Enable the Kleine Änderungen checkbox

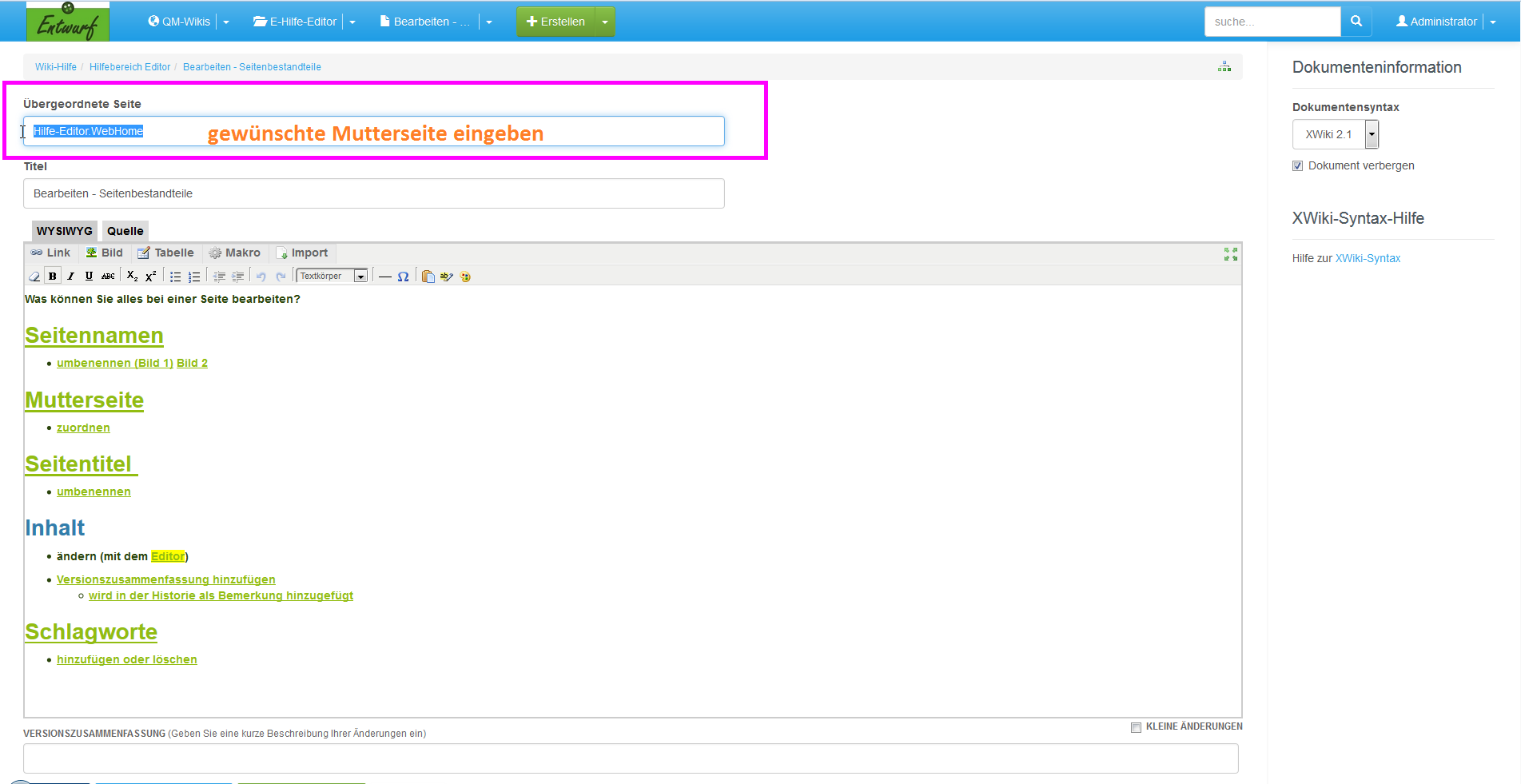(1136, 727)
